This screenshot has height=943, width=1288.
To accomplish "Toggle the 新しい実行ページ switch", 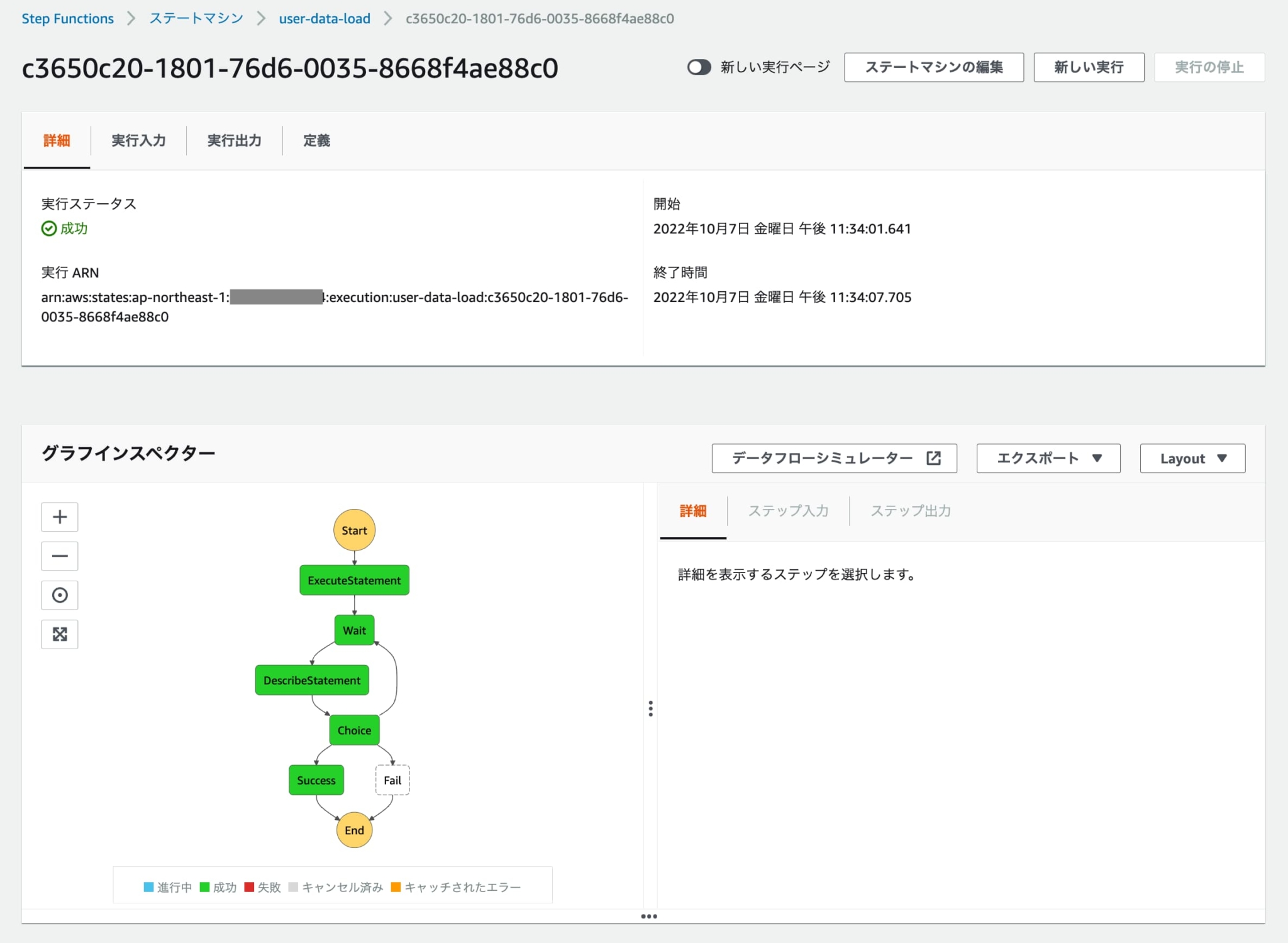I will [x=699, y=67].
